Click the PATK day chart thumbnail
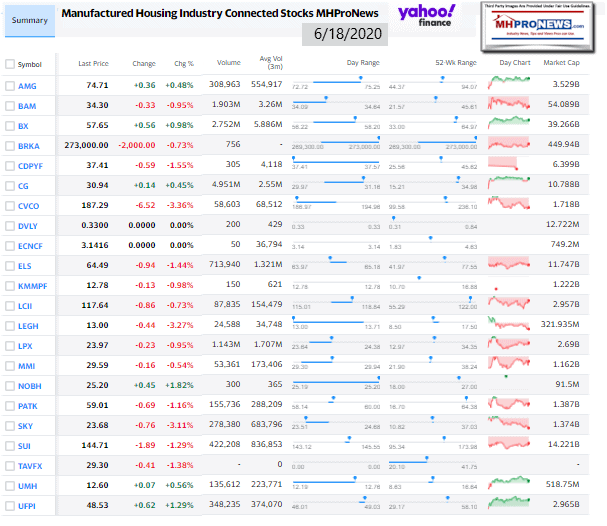607x526 pixels. click(x=514, y=406)
